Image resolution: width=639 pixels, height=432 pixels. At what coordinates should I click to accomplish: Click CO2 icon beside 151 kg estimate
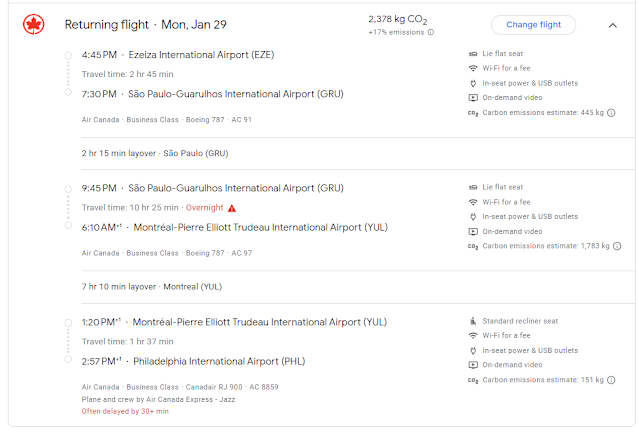tap(473, 380)
